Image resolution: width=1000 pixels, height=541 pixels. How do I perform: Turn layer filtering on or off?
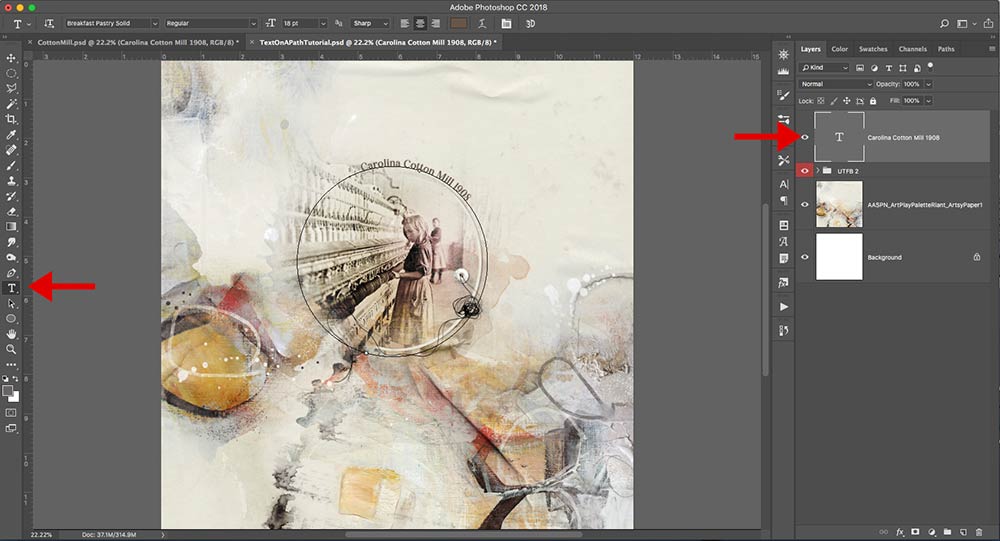pos(930,66)
